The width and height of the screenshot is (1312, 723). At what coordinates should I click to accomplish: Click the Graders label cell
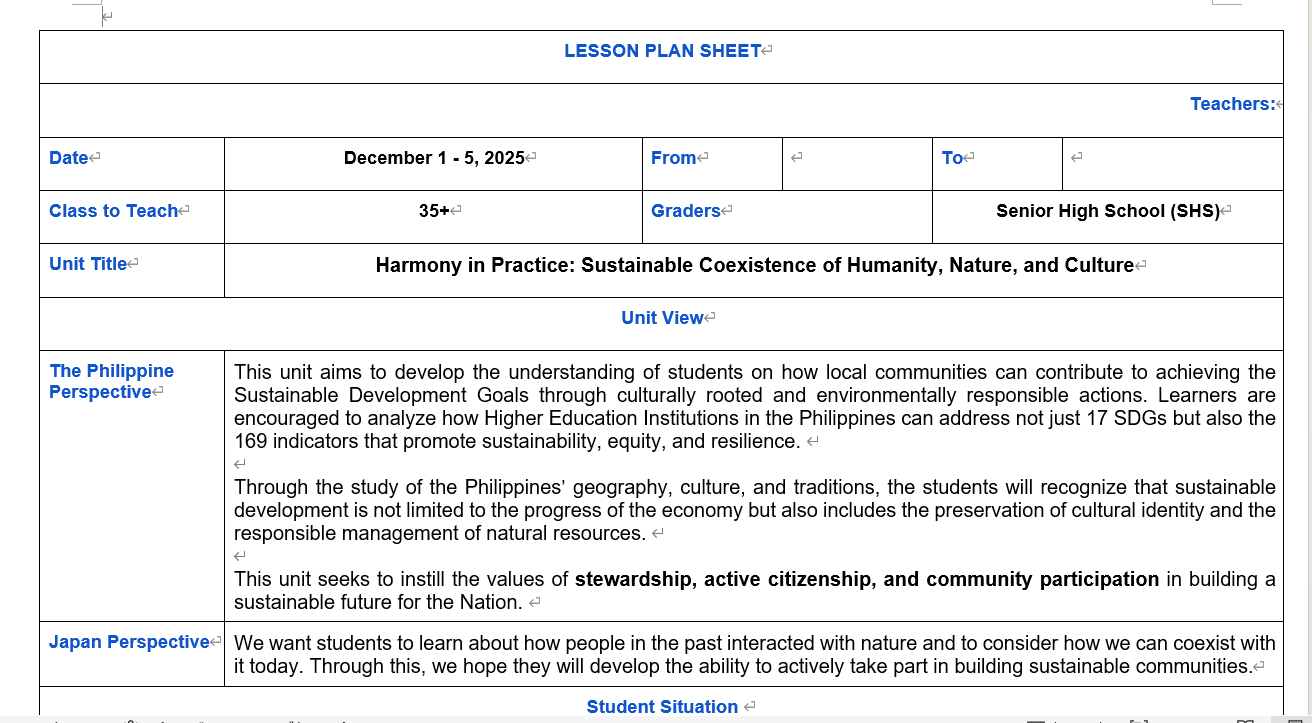pos(686,211)
